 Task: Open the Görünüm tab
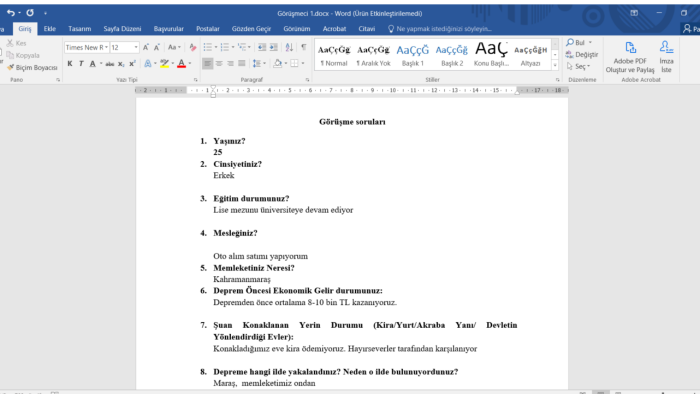(x=296, y=29)
